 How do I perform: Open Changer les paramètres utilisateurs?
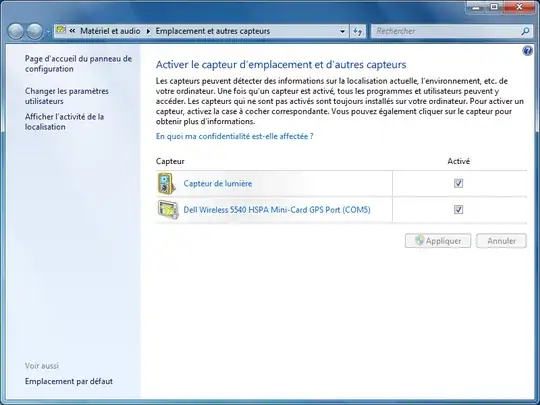[x=67, y=96]
